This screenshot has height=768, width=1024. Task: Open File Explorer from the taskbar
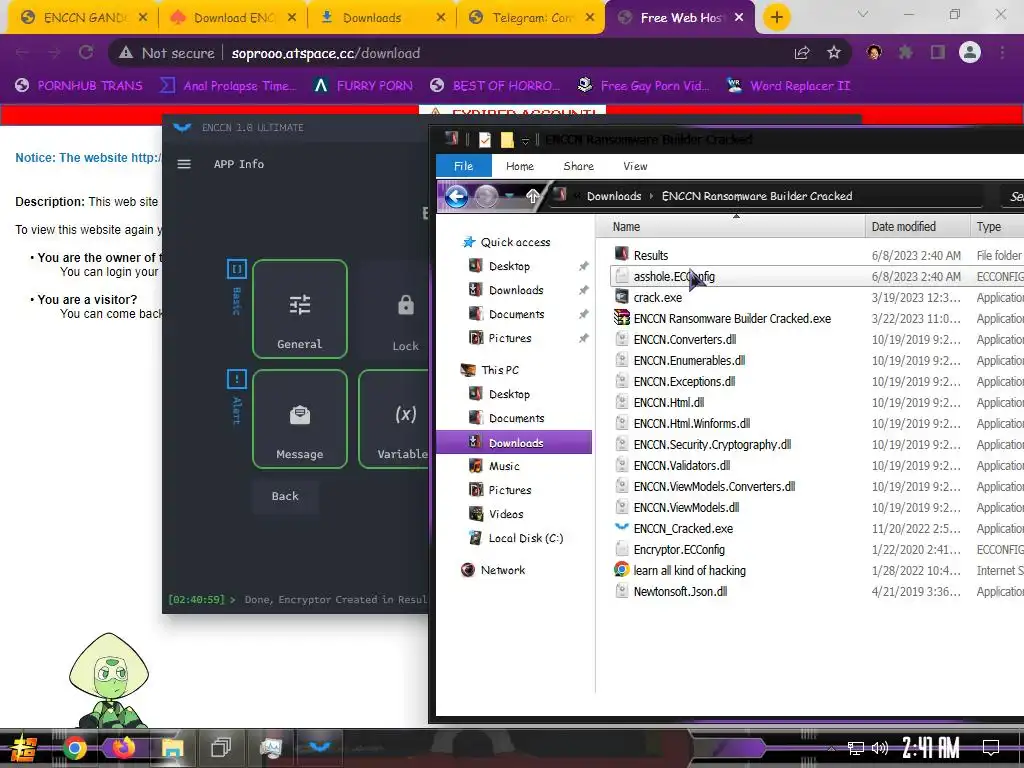point(172,748)
